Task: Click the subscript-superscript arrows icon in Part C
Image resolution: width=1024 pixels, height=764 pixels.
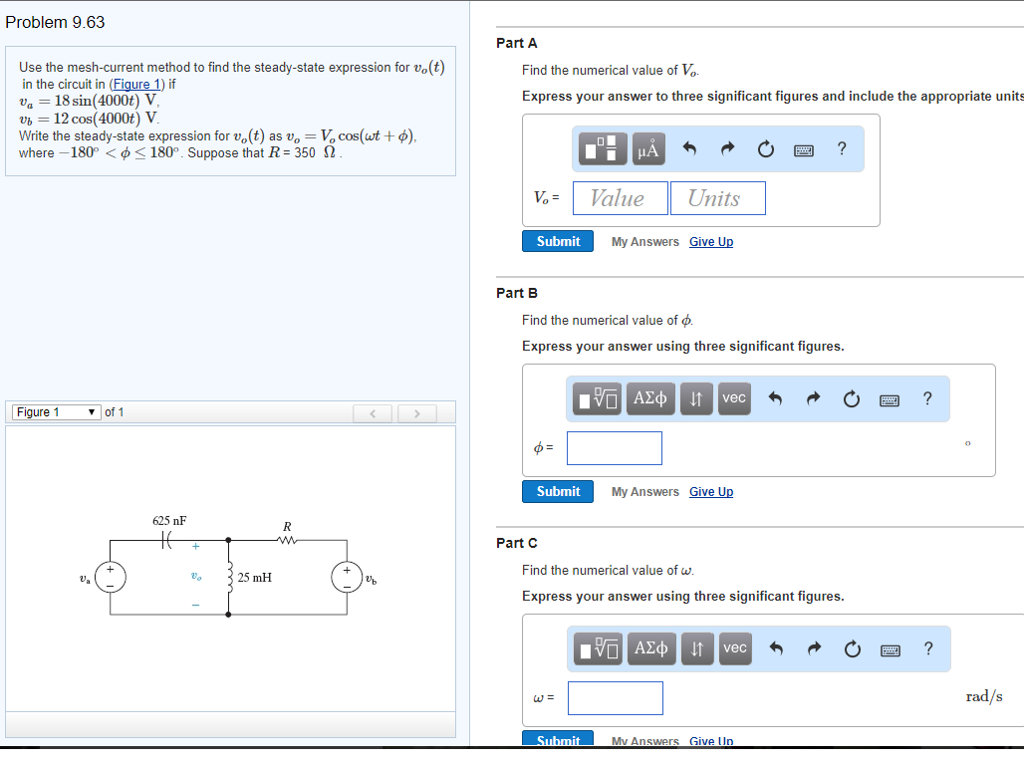Action: click(696, 648)
